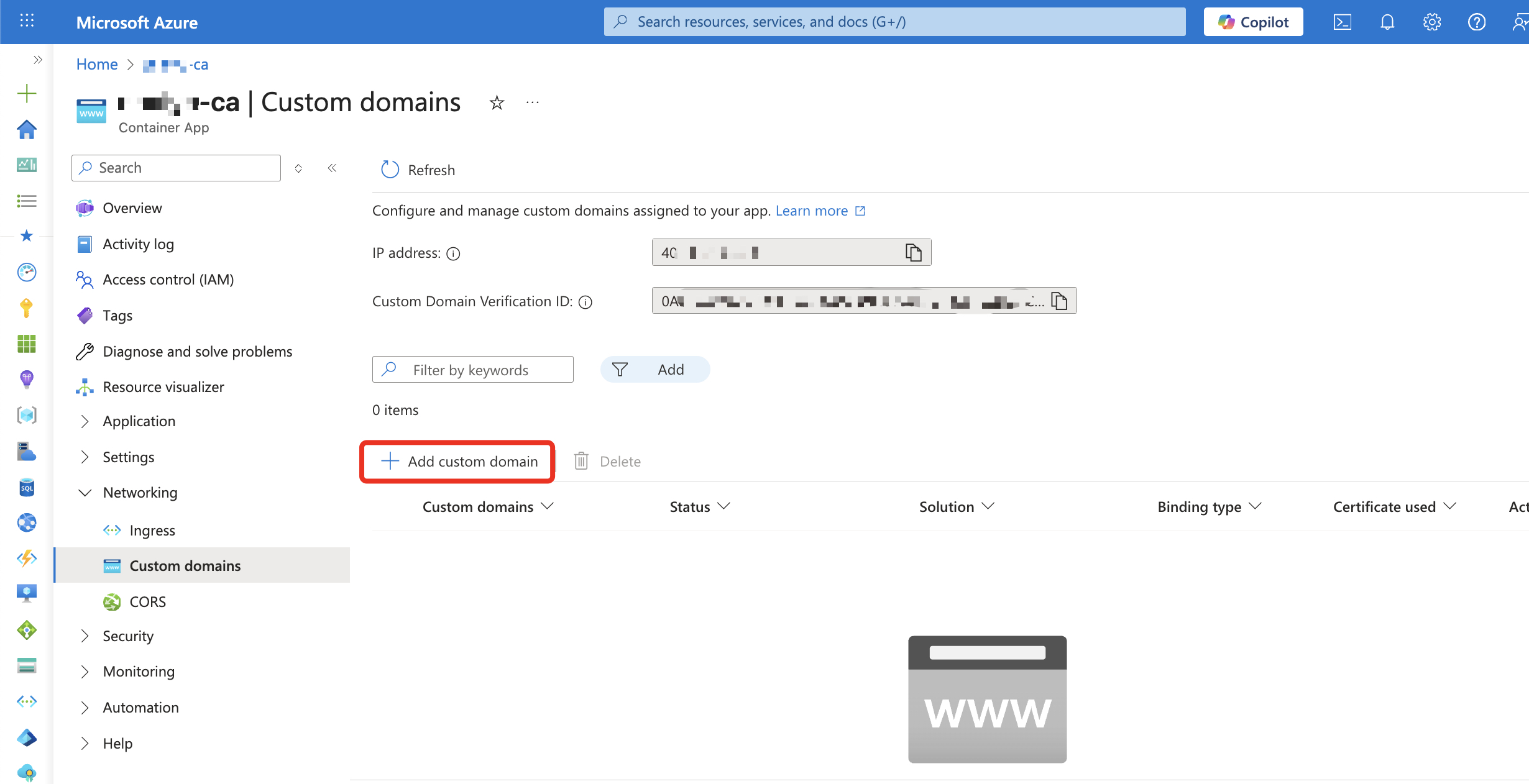Viewport: 1529px width, 784px height.
Task: Click the Filter by keywords field
Action: click(x=473, y=370)
